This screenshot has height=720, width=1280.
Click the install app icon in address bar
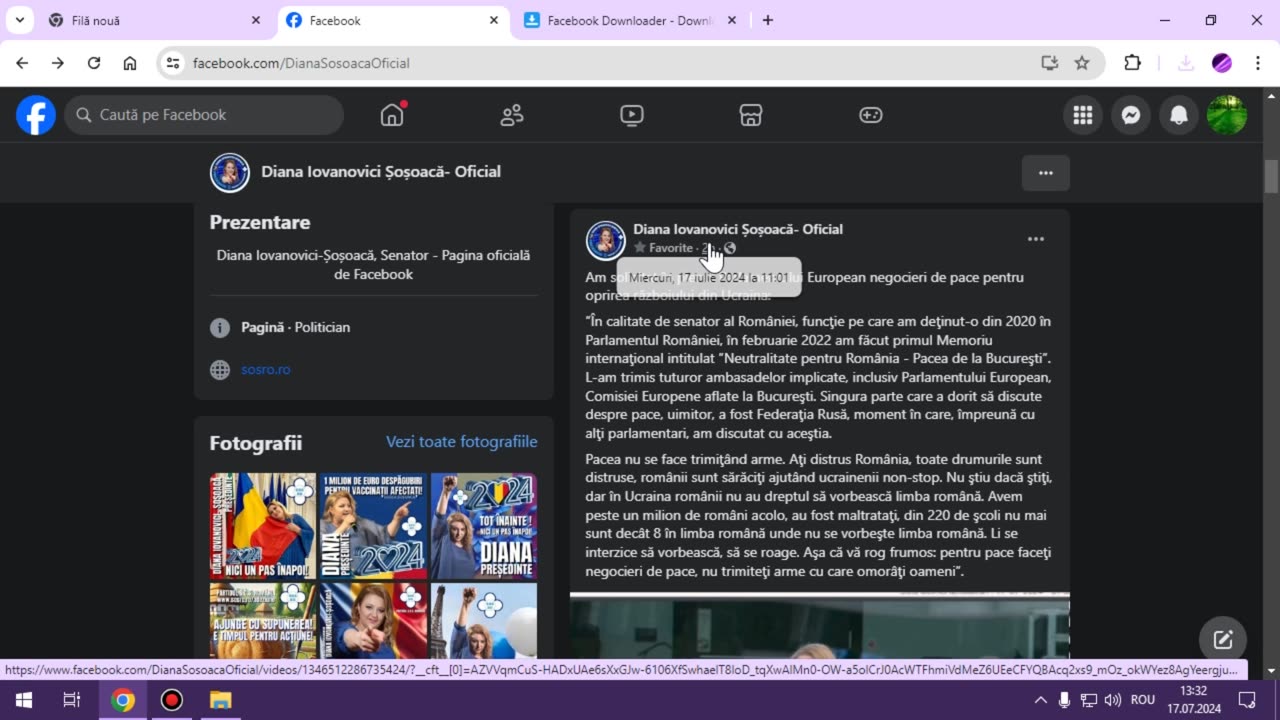1049,63
